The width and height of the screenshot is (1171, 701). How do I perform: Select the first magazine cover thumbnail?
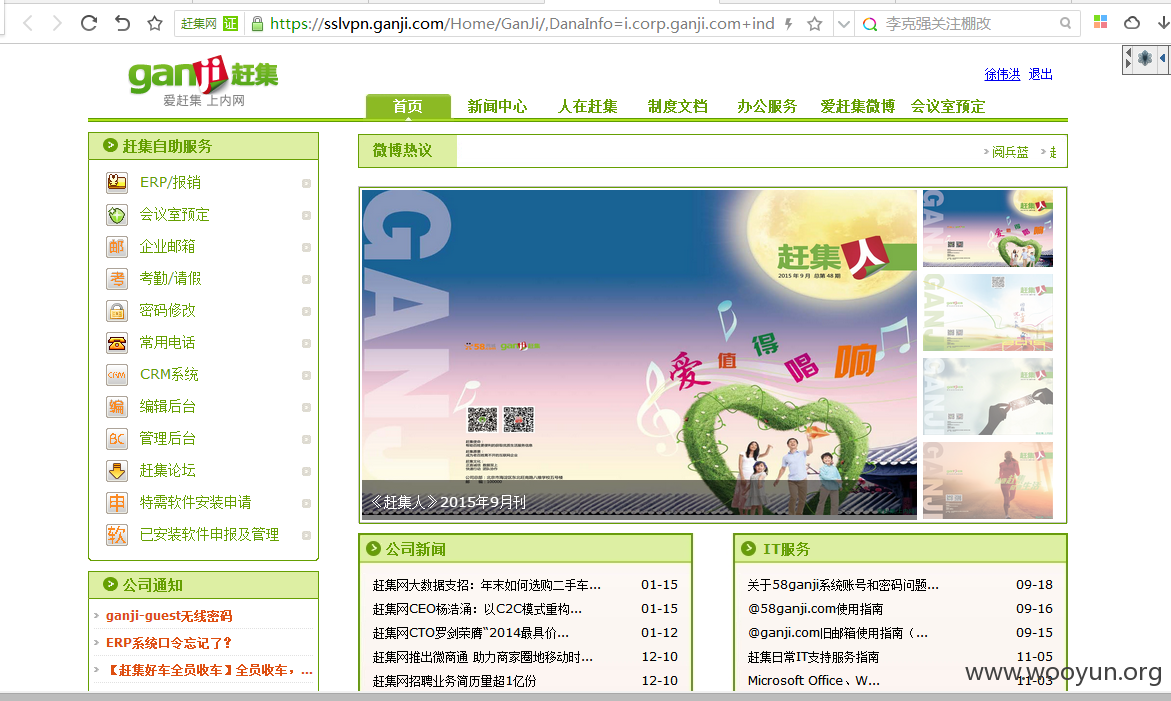click(x=988, y=228)
